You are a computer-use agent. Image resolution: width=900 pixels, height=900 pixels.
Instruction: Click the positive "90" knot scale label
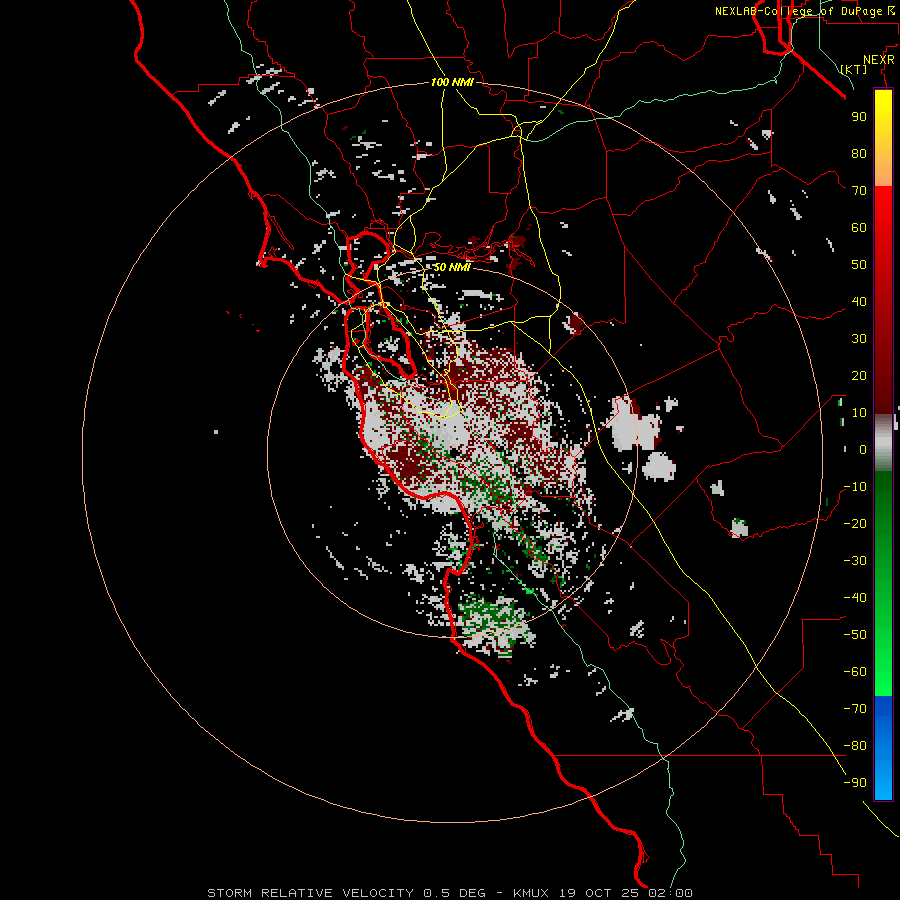(x=859, y=117)
